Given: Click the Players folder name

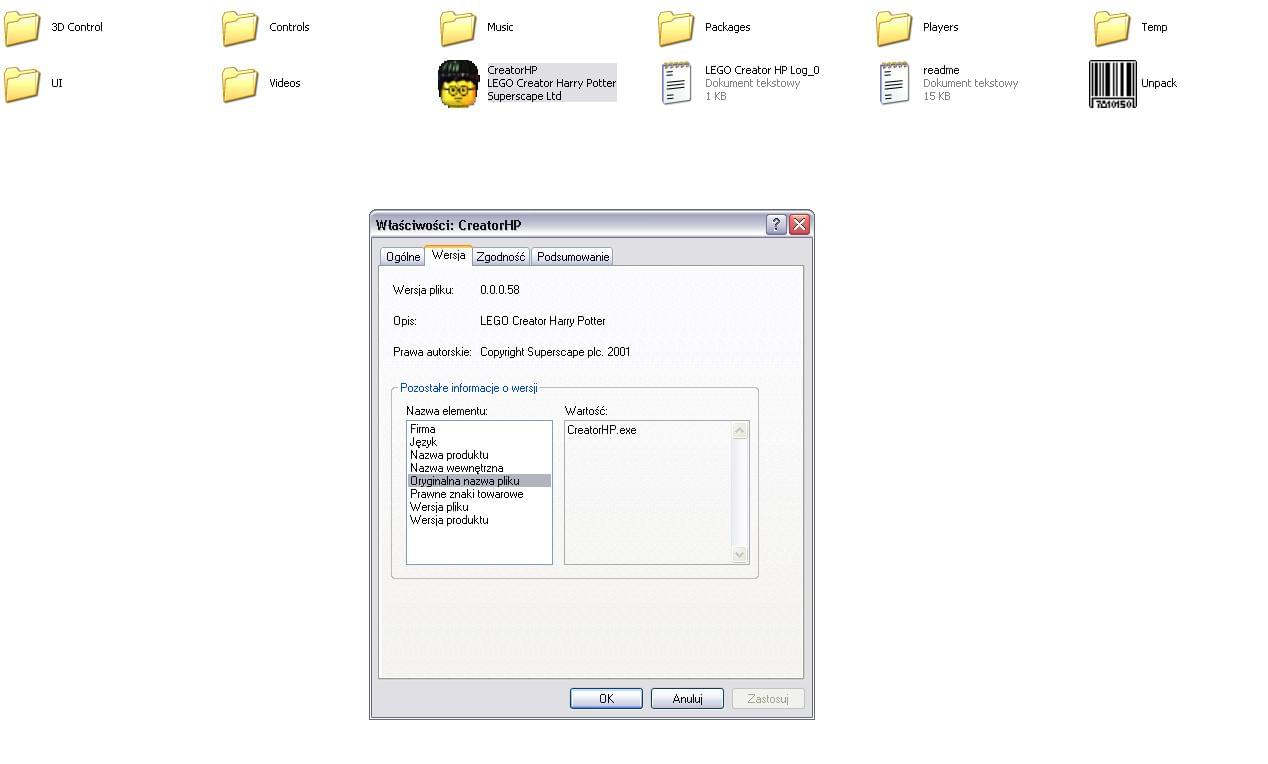Looking at the screenshot, I should [940, 27].
